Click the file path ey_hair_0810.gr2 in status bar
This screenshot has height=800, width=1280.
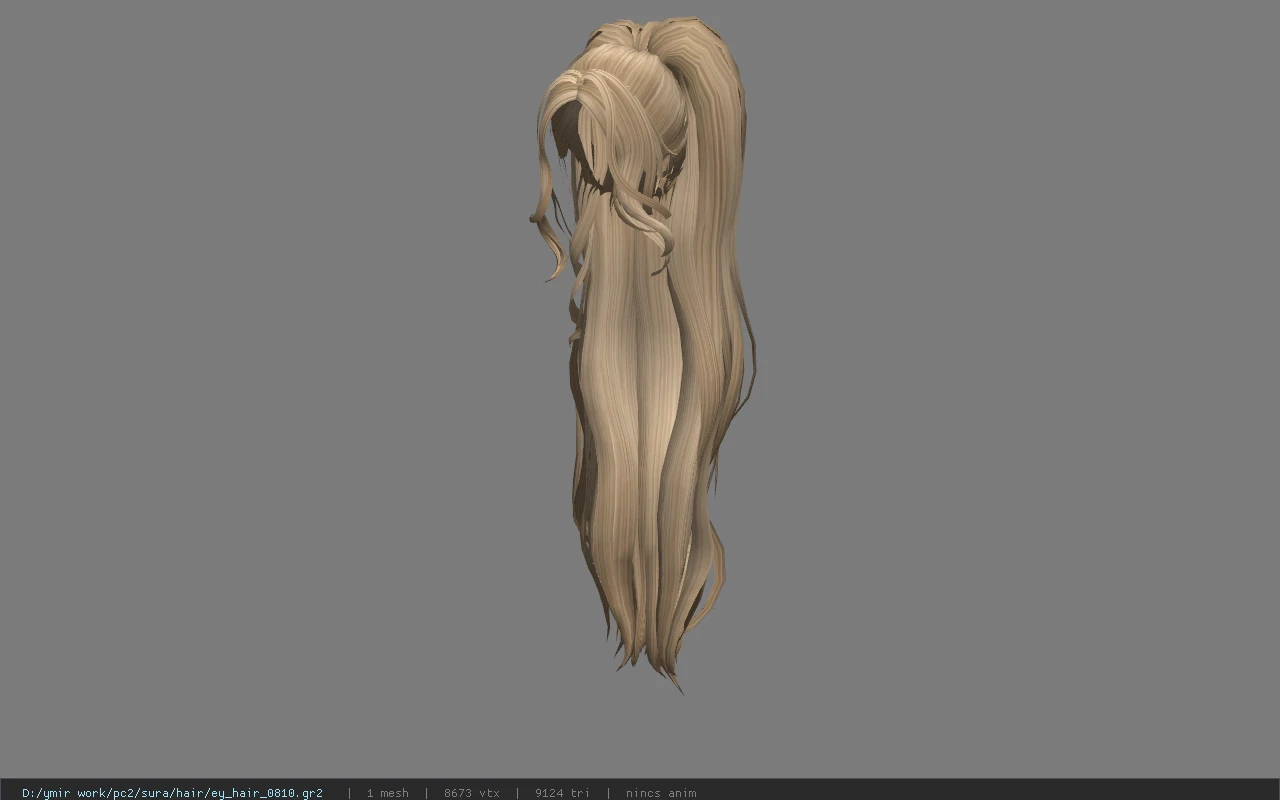(x=172, y=793)
